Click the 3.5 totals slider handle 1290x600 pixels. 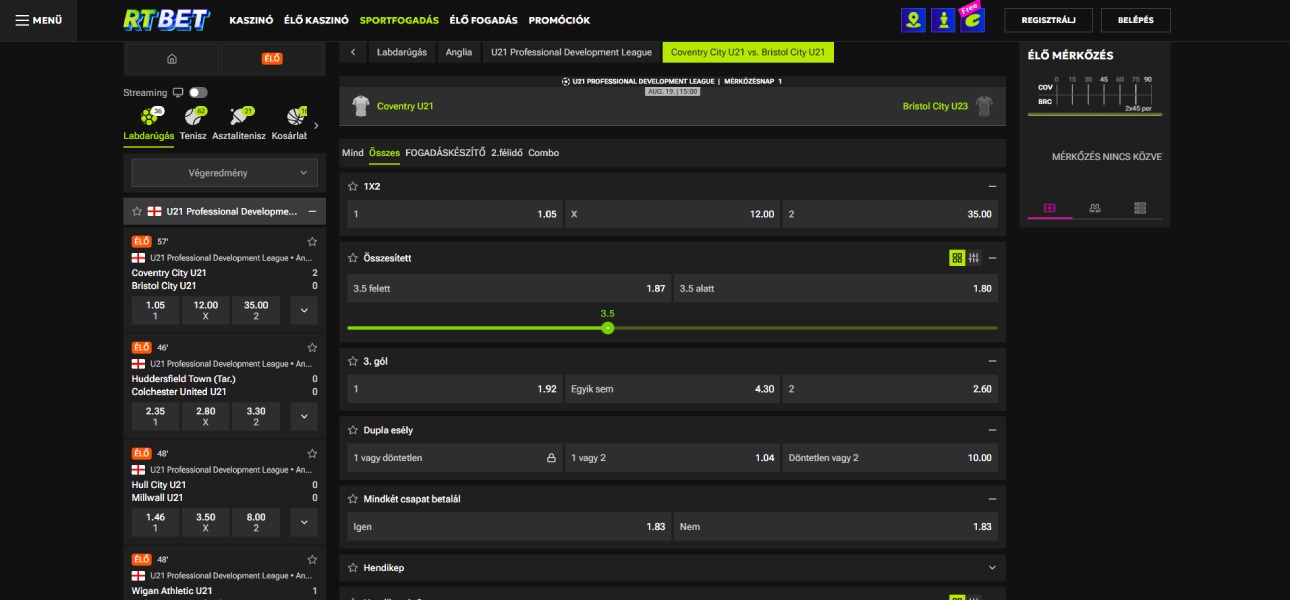pyautogui.click(x=607, y=328)
